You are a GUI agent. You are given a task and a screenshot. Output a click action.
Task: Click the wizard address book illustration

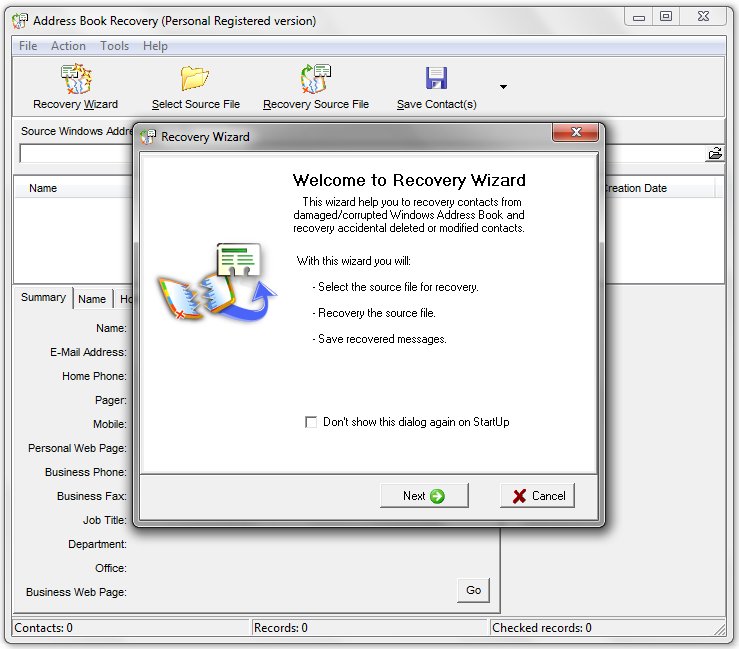[x=217, y=282]
